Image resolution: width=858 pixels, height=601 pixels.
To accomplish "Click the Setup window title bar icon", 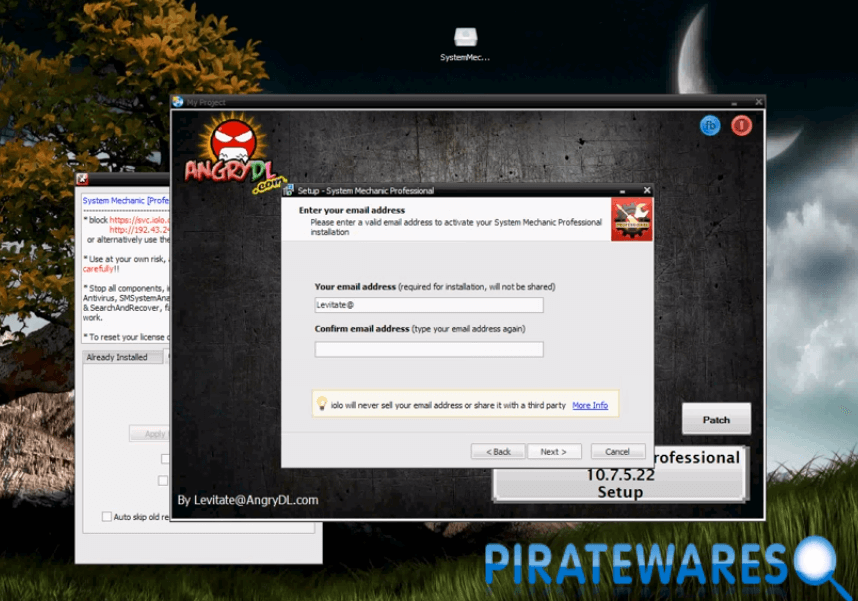I will [289, 190].
